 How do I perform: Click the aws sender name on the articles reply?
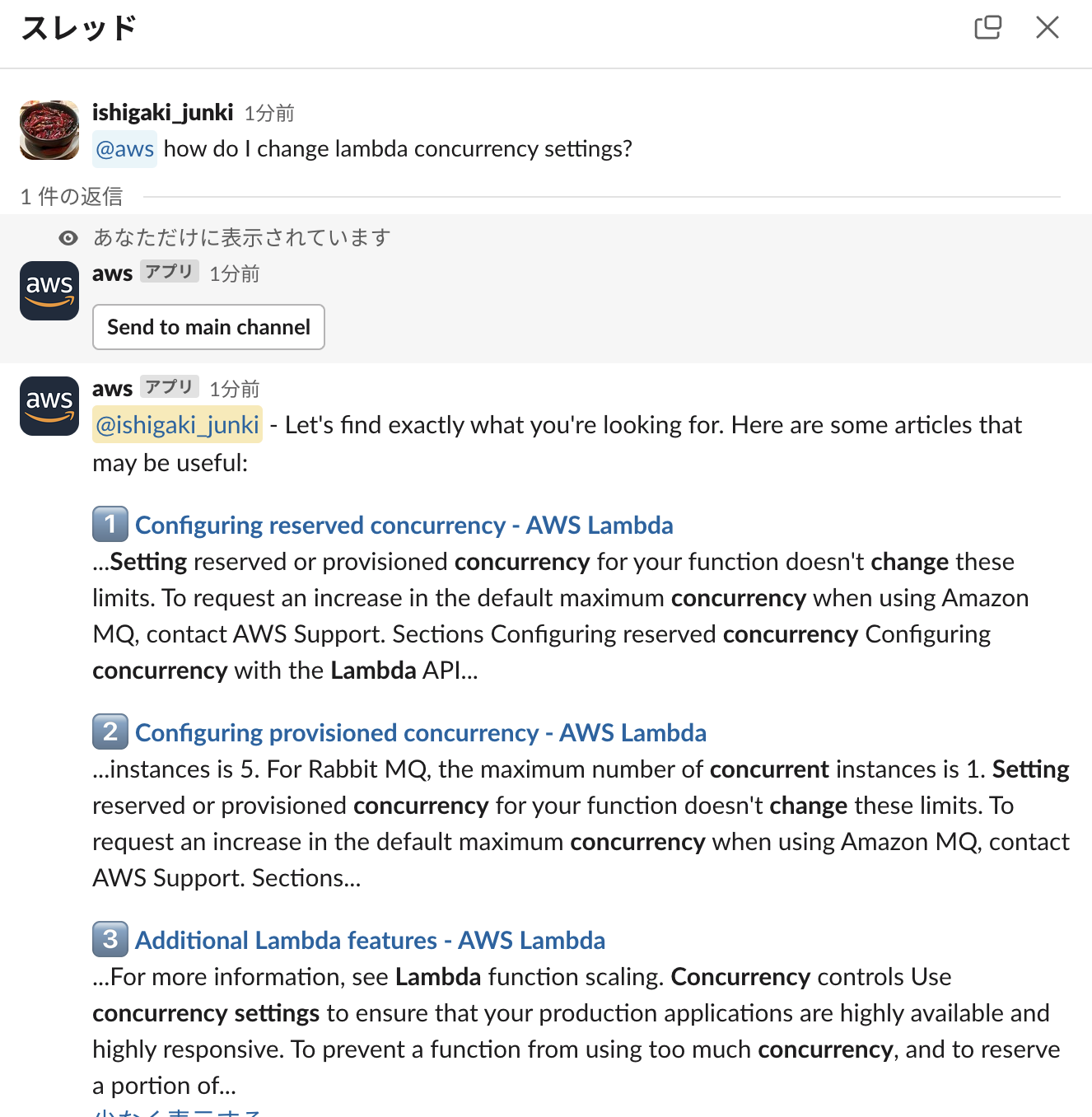112,388
